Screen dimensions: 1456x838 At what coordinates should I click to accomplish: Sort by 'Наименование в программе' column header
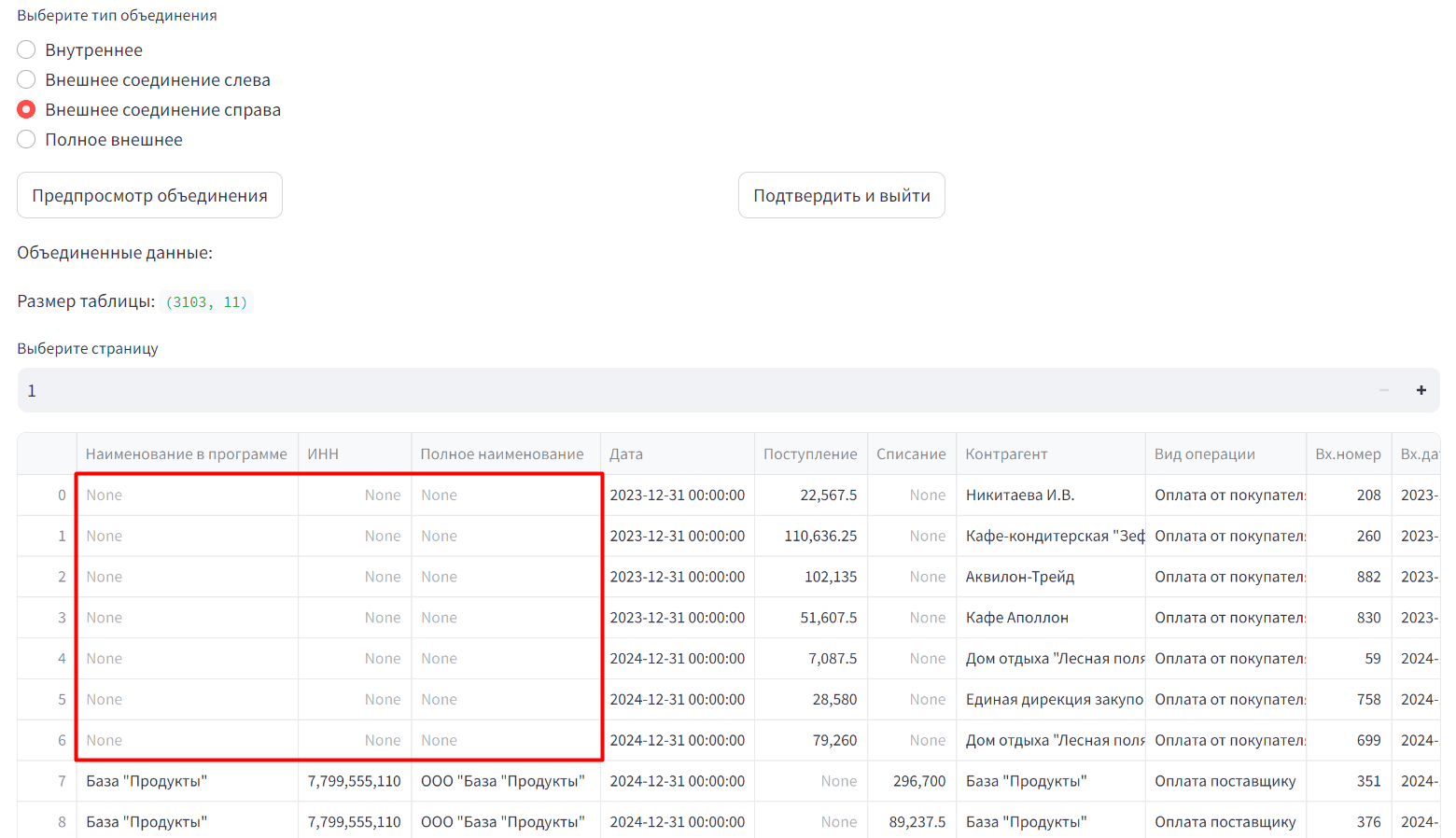point(187,454)
